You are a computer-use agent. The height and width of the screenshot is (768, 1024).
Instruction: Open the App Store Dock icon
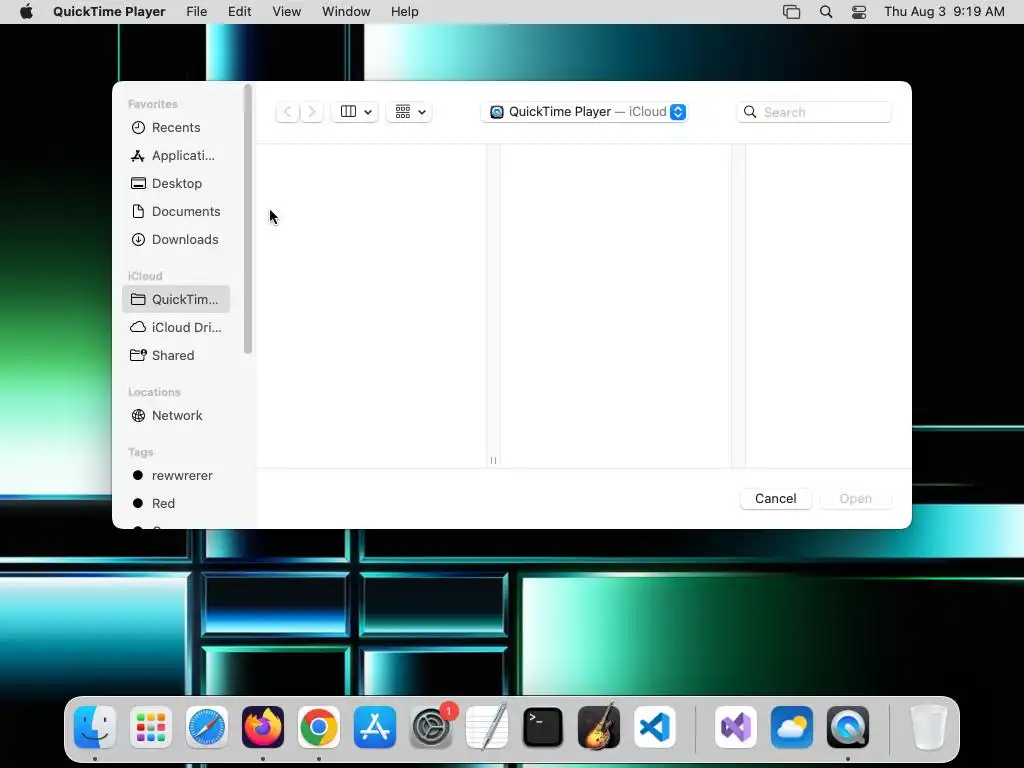pyautogui.click(x=375, y=727)
